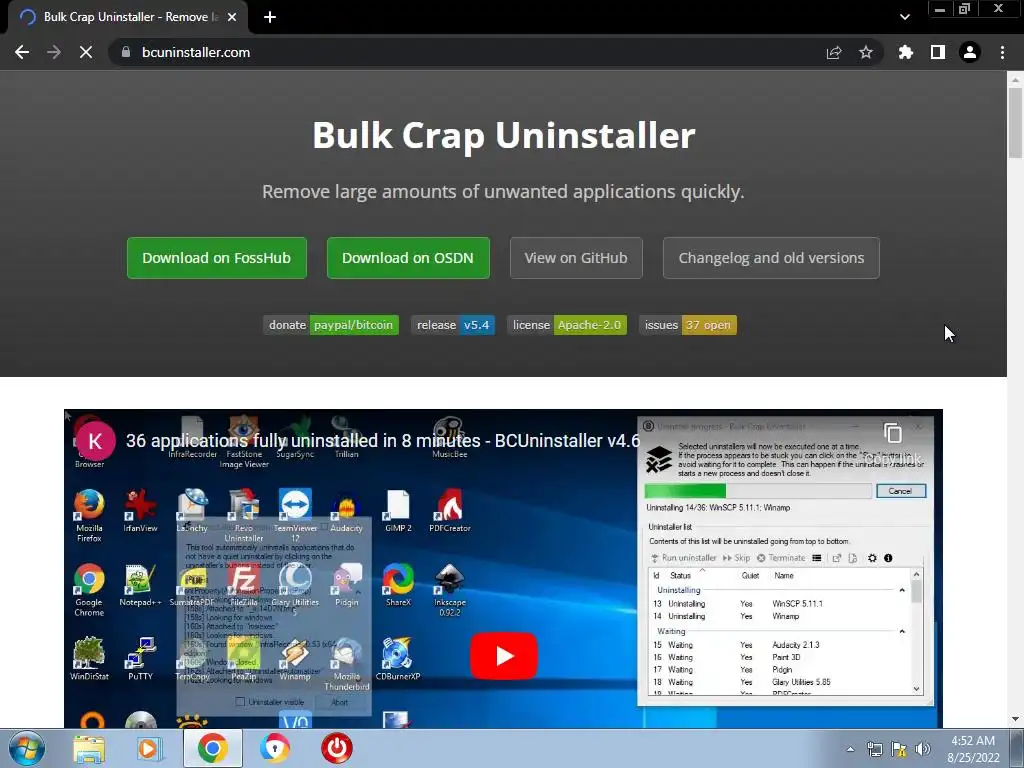Click Download on OSDN button
The height and width of the screenshot is (768, 1024).
(x=408, y=258)
